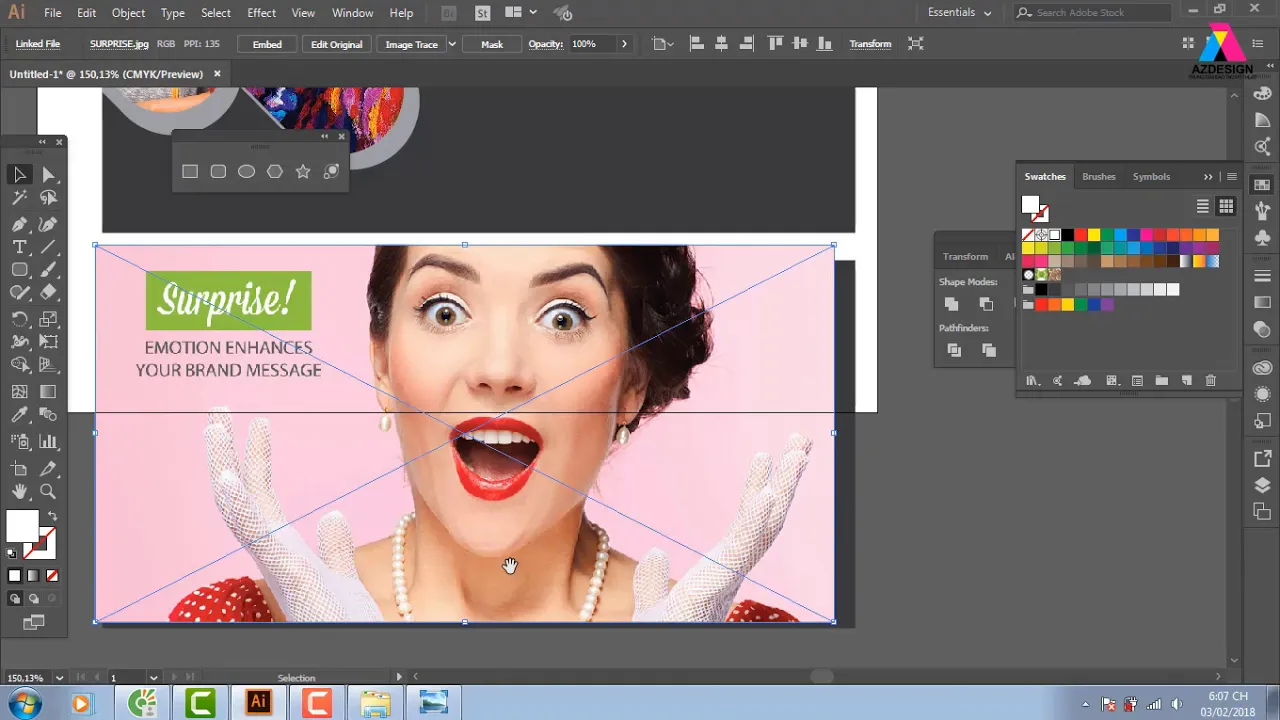Open the Object menu

pos(128,13)
